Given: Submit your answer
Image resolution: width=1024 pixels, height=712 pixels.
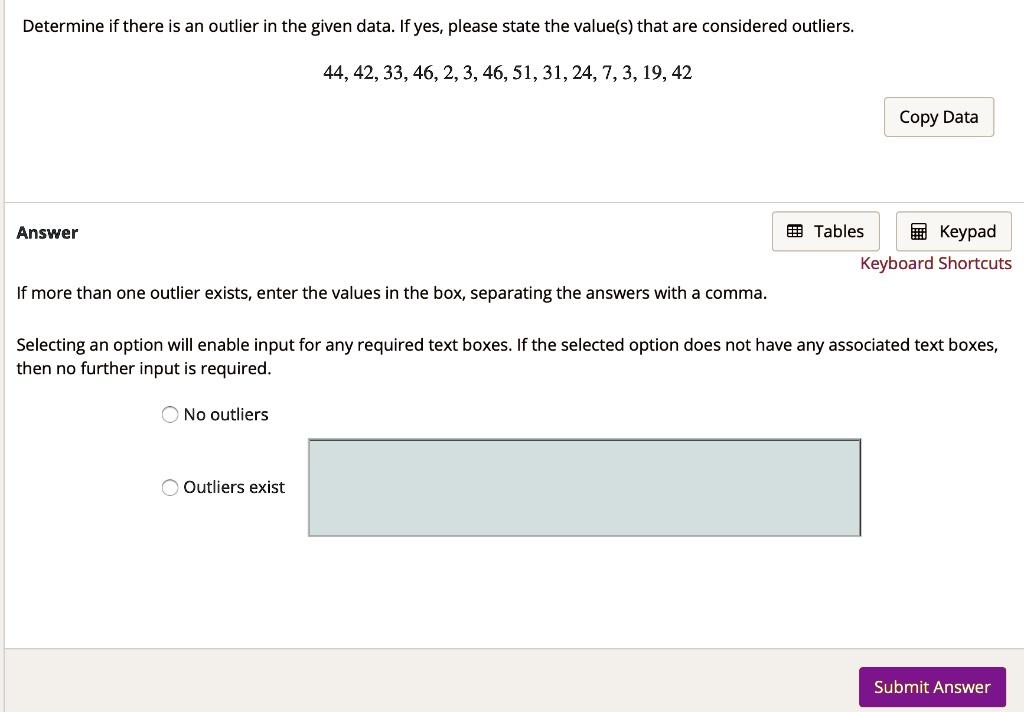Looking at the screenshot, I should [931, 687].
